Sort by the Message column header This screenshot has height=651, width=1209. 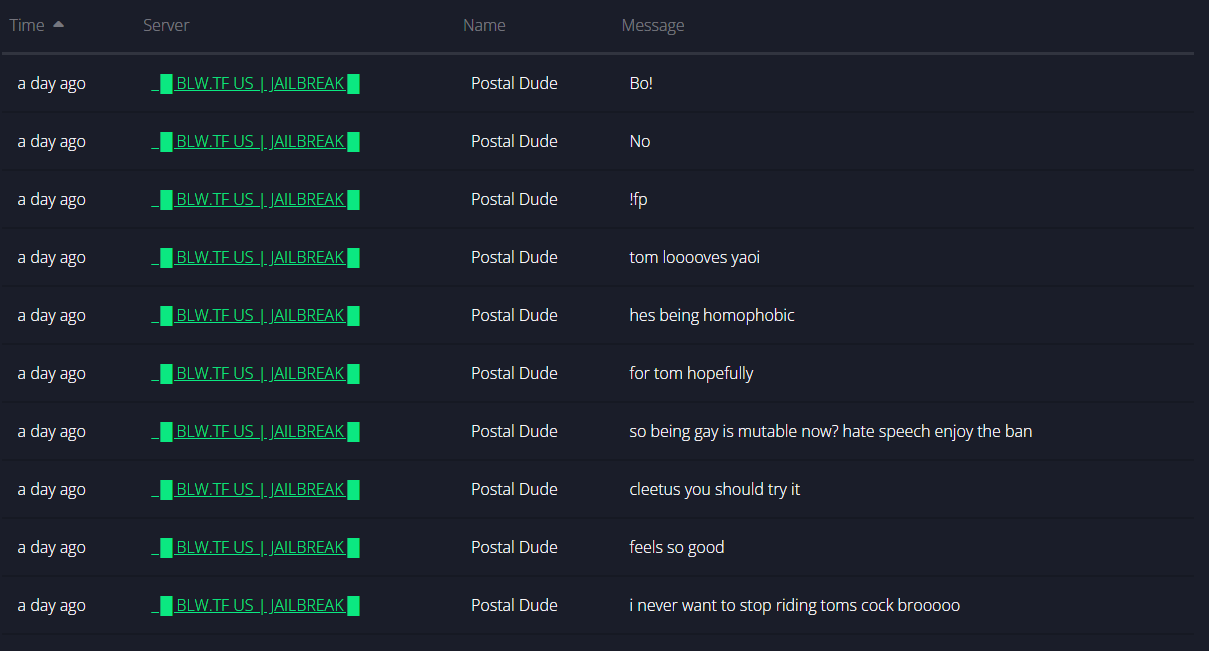click(x=653, y=25)
